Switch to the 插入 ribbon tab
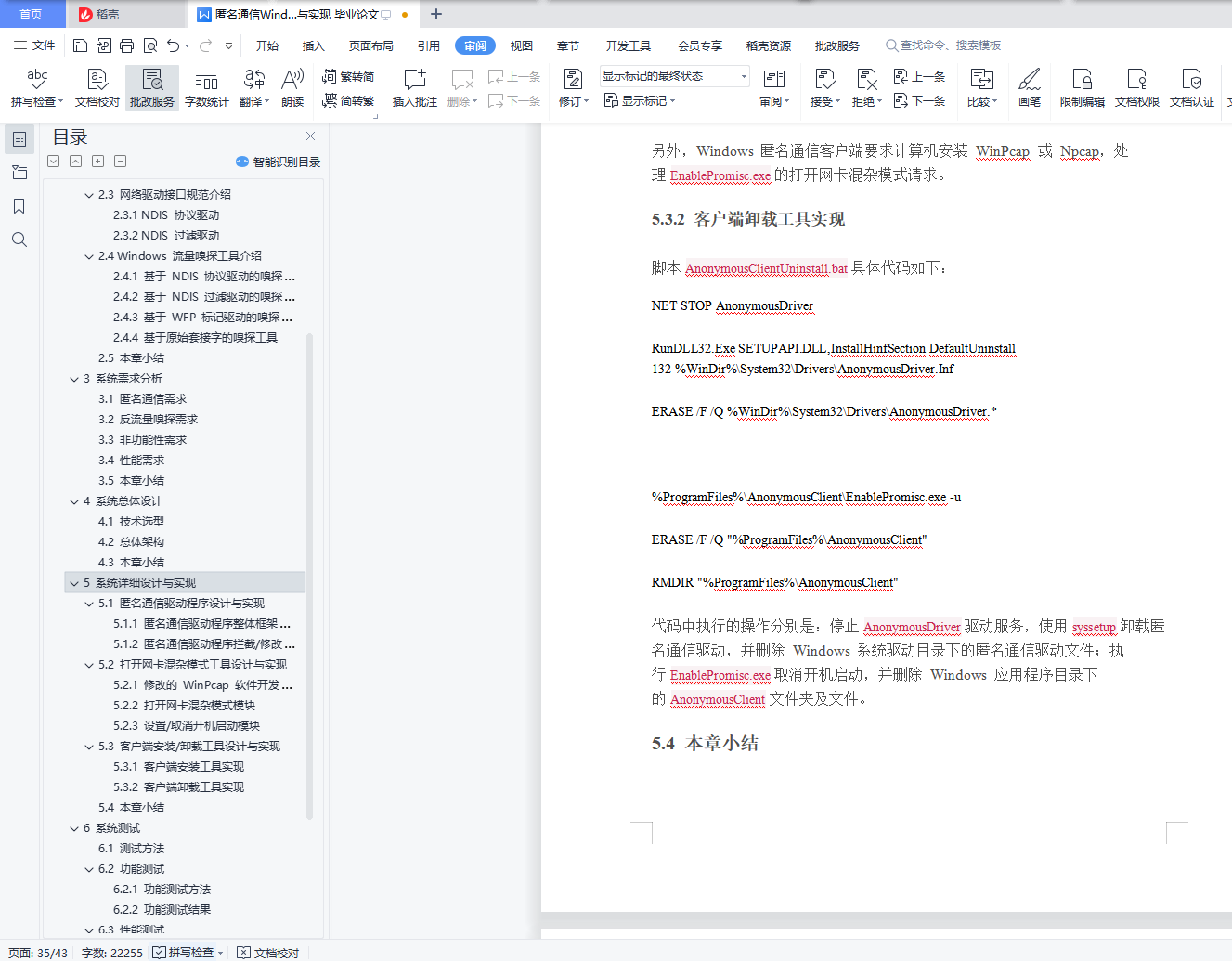Image resolution: width=1232 pixels, height=961 pixels. [314, 45]
